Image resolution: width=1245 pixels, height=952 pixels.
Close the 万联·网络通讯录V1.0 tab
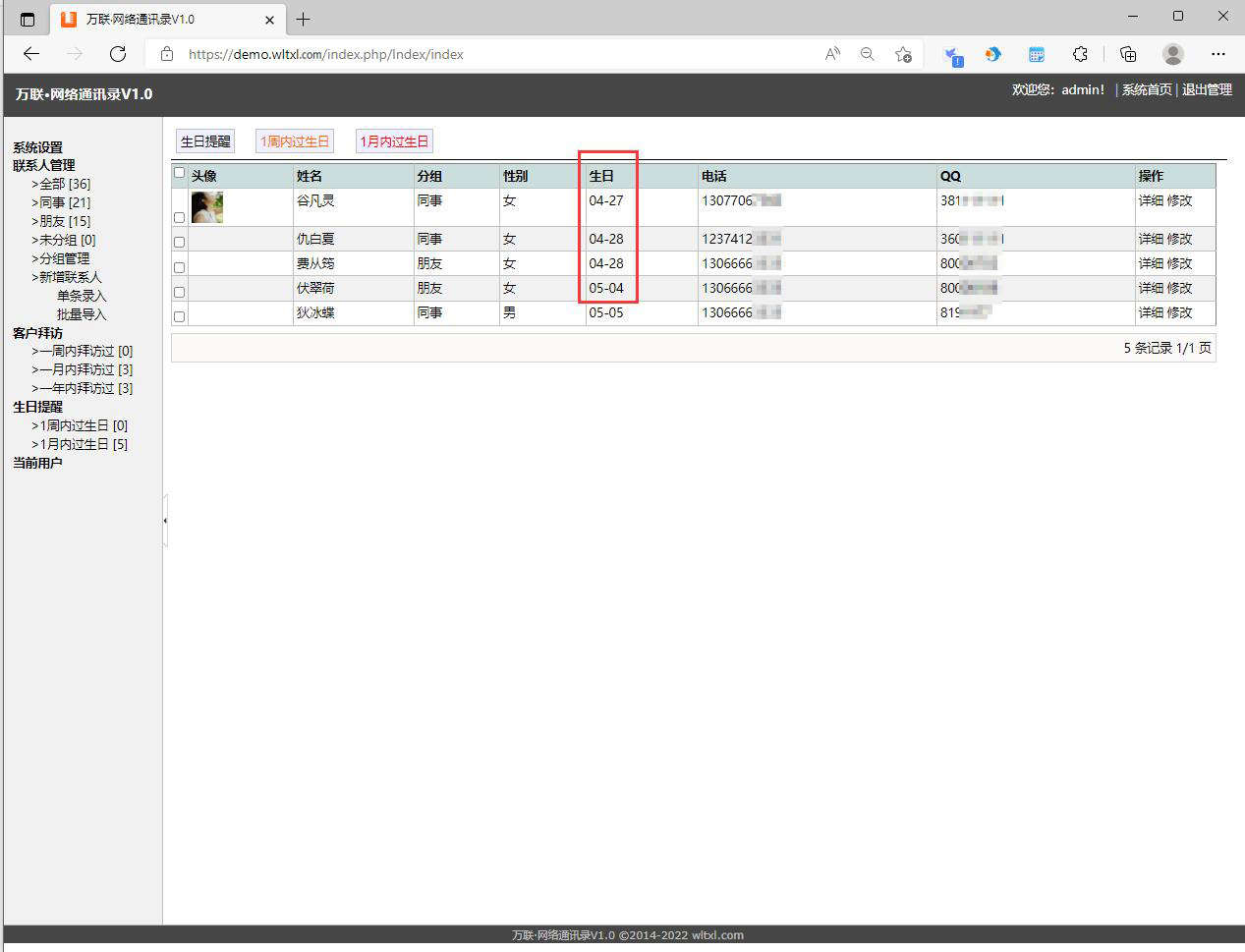269,19
